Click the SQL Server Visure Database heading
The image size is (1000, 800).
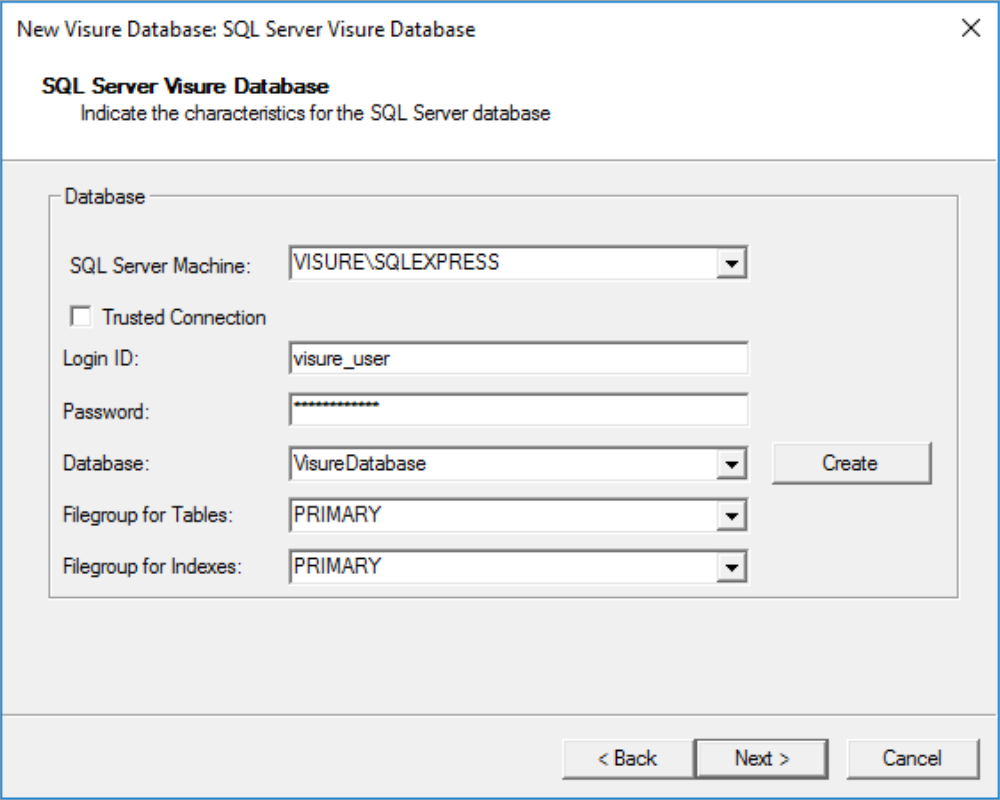click(186, 86)
